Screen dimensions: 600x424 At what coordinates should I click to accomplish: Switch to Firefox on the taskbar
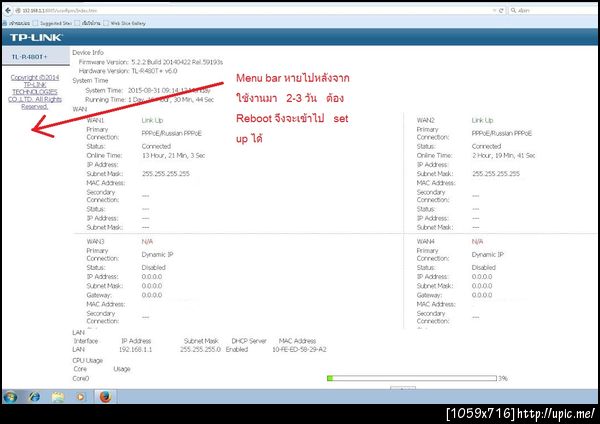105,397
